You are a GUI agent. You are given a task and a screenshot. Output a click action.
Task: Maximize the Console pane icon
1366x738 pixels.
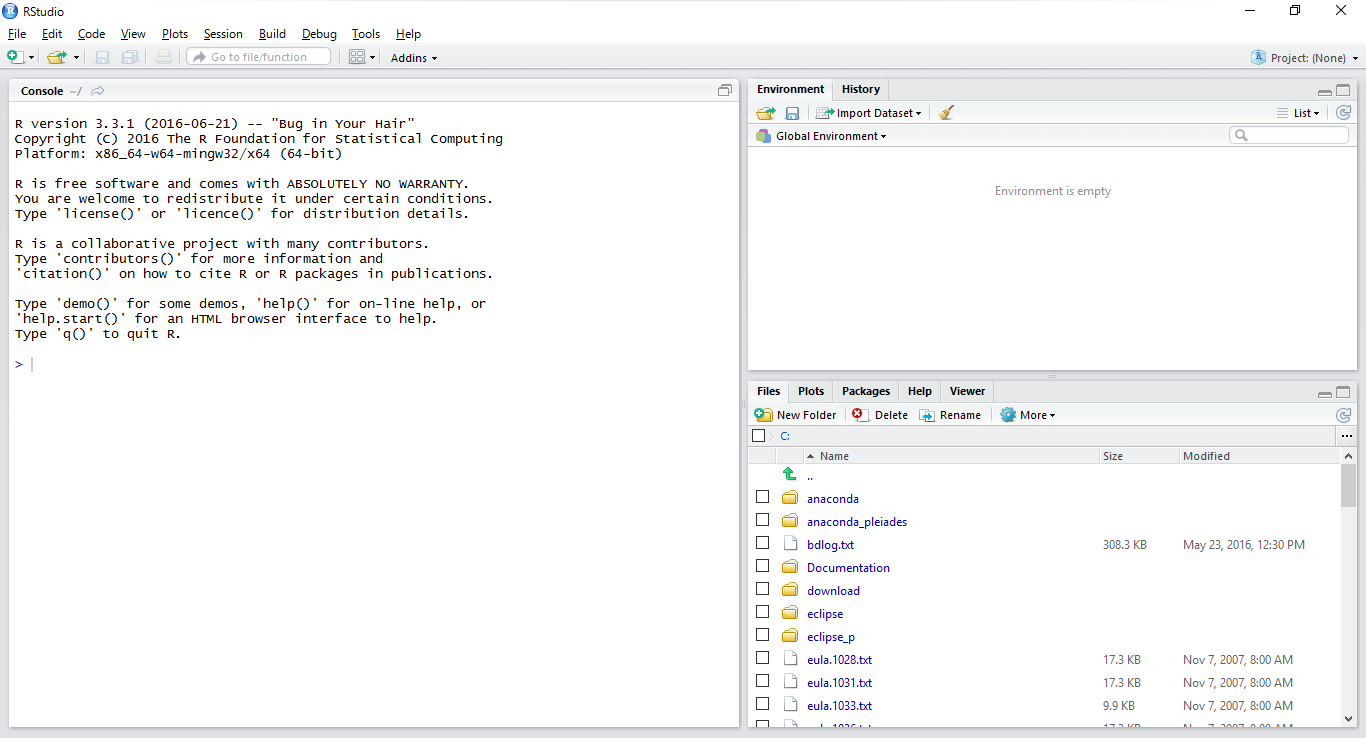click(725, 90)
